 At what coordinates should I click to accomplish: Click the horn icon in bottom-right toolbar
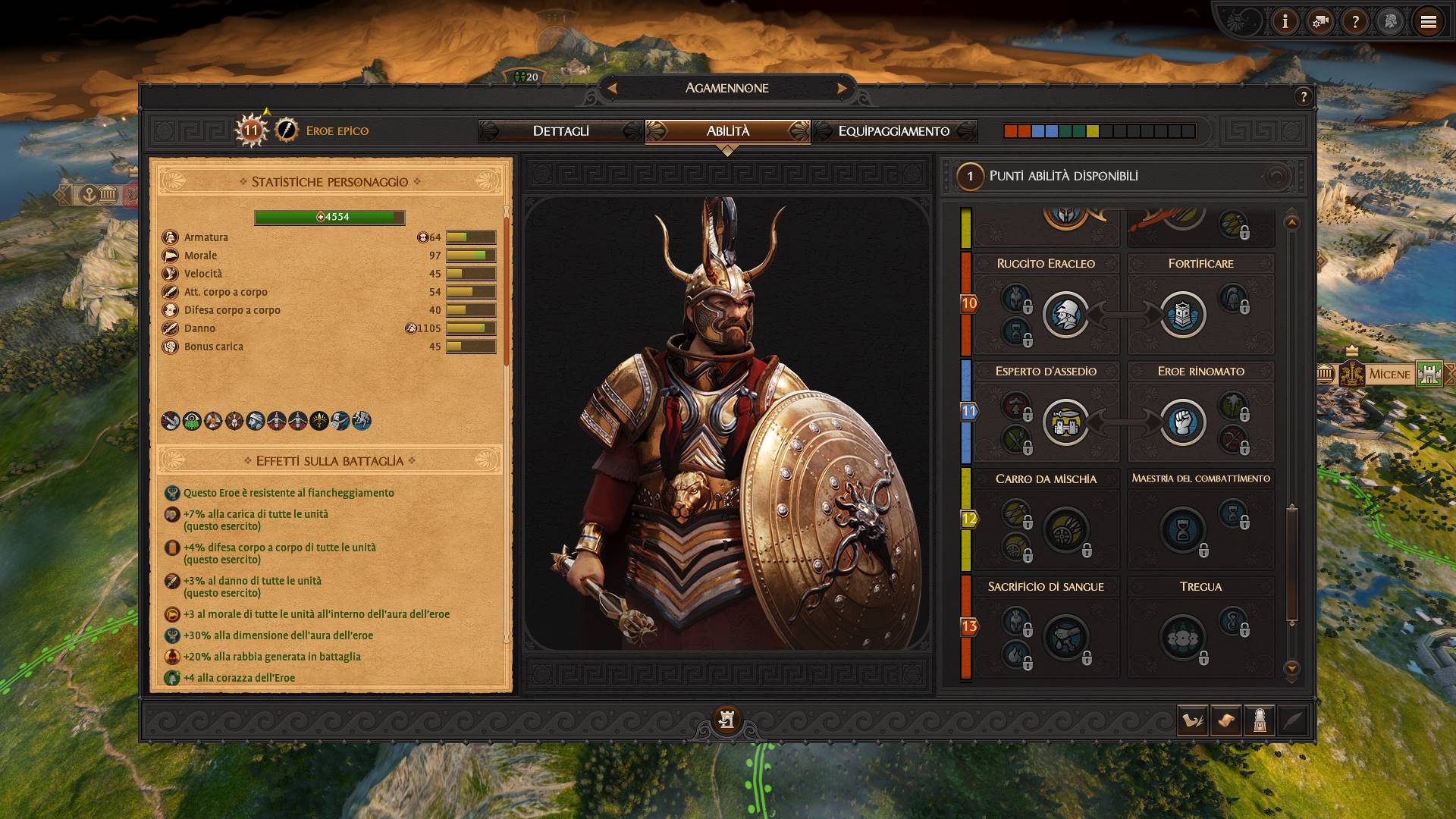[x=1193, y=720]
